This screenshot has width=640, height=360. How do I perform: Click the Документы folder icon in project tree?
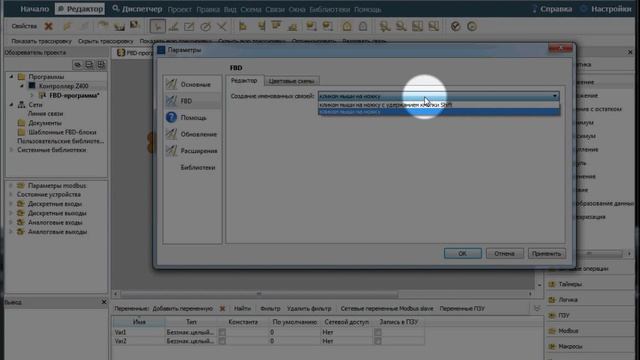22,123
